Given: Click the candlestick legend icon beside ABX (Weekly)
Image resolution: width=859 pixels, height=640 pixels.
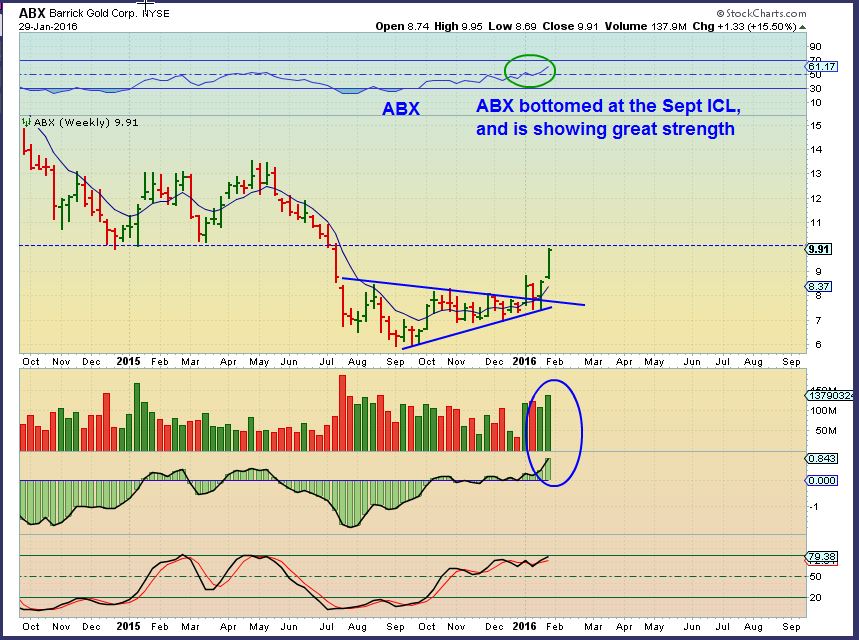Looking at the screenshot, I should (x=26, y=122).
